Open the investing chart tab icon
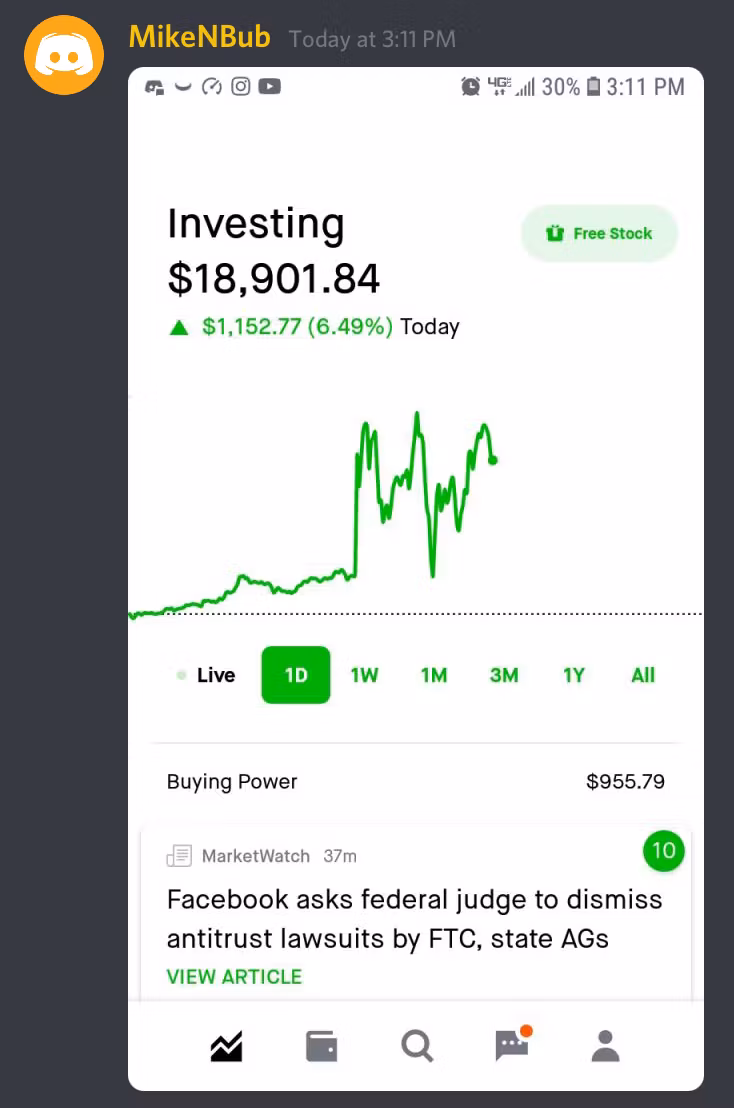Screen dimensions: 734x1108 226,1047
